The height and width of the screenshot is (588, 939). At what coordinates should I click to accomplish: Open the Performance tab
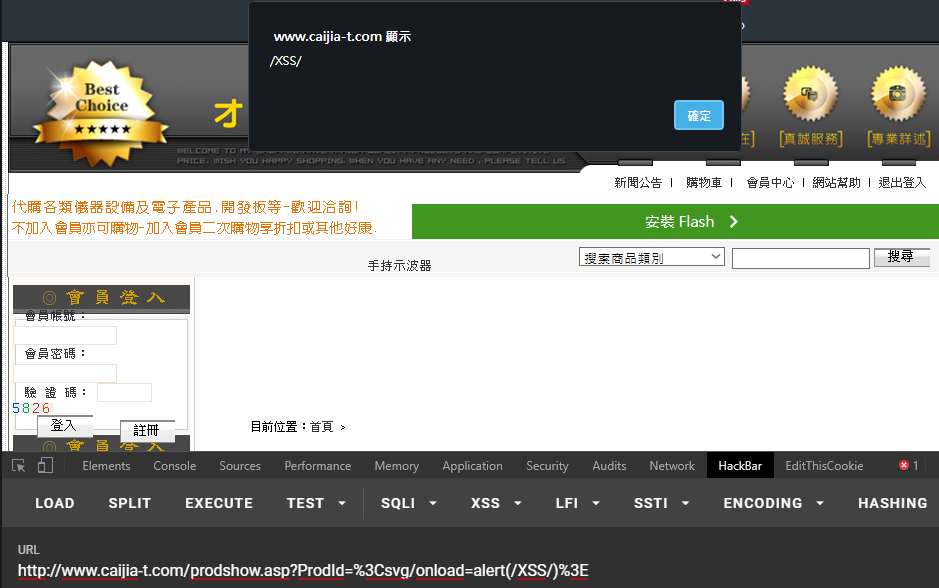[x=317, y=466]
